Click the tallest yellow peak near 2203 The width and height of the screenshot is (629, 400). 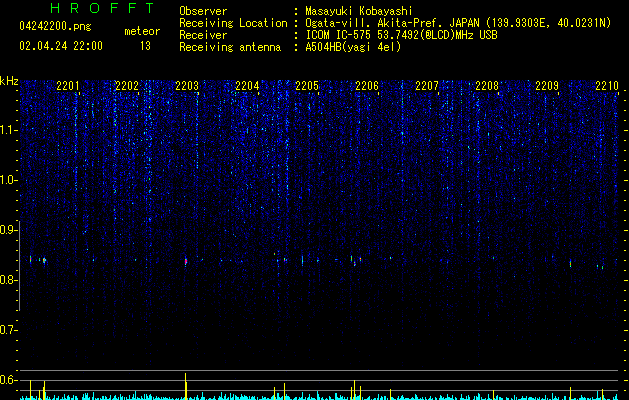coord(185,386)
